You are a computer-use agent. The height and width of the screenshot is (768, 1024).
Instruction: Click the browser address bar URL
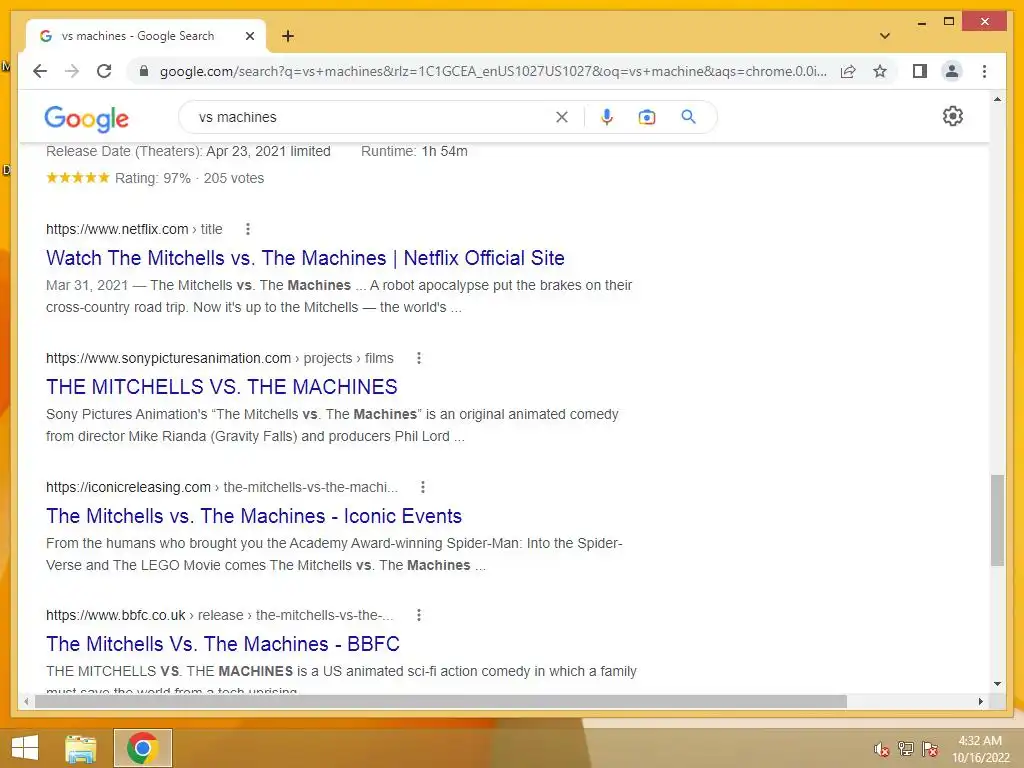pos(493,71)
